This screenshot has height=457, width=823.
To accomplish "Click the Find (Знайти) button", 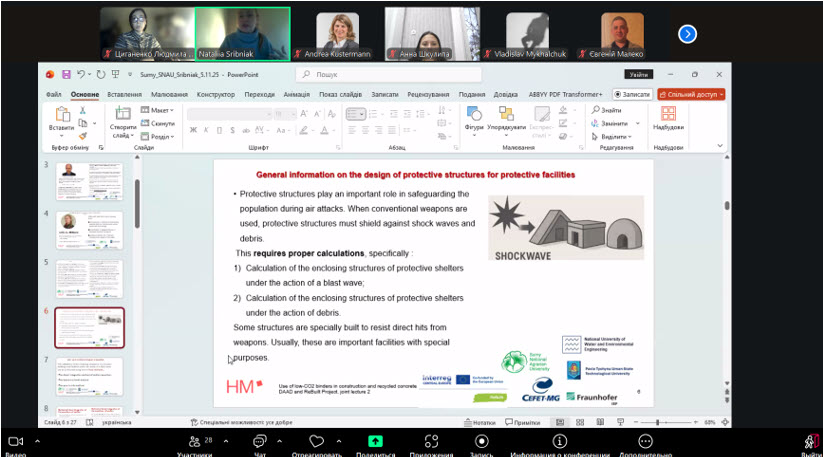I will point(606,110).
